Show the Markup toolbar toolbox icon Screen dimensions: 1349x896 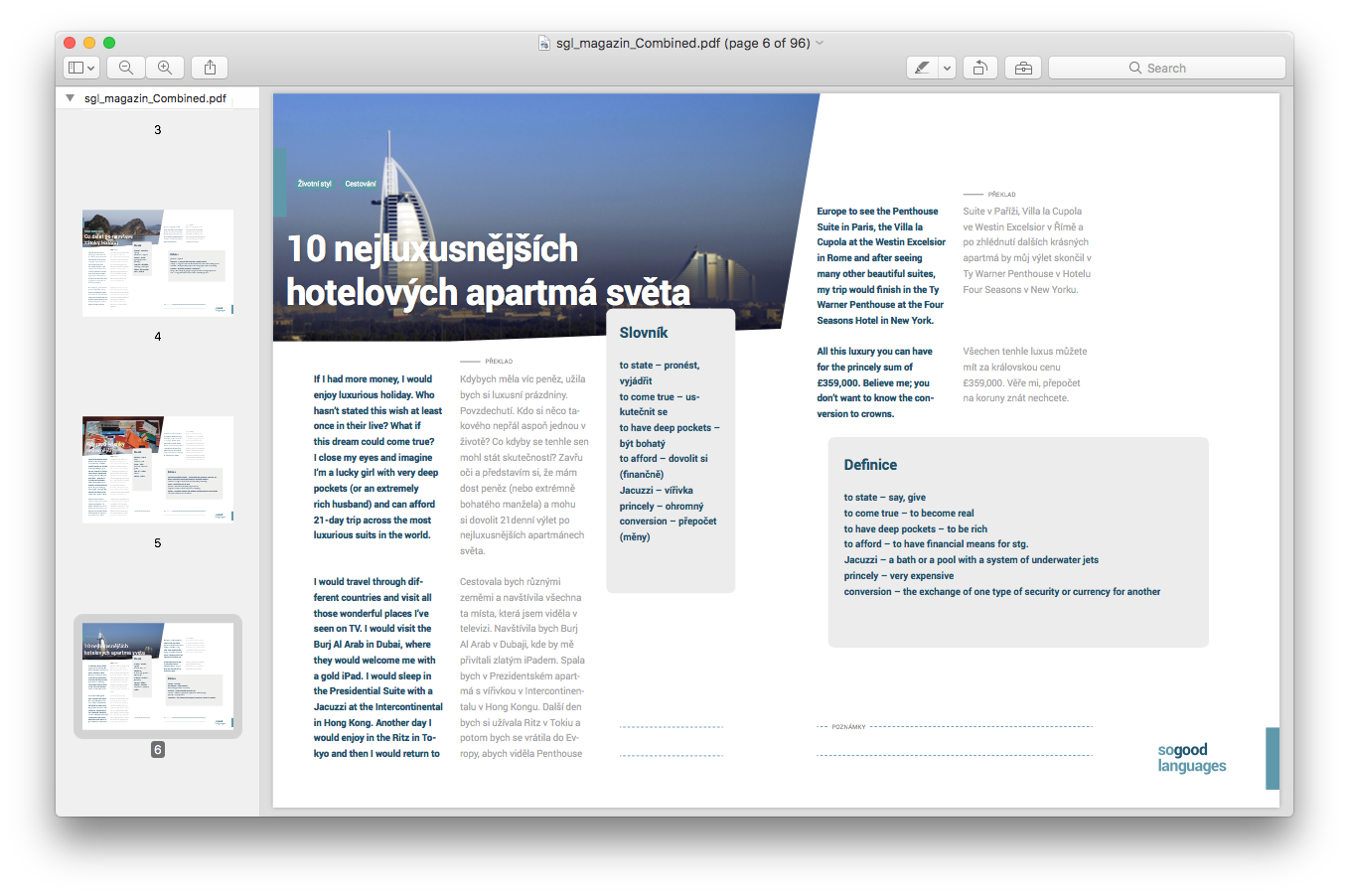pos(1023,68)
